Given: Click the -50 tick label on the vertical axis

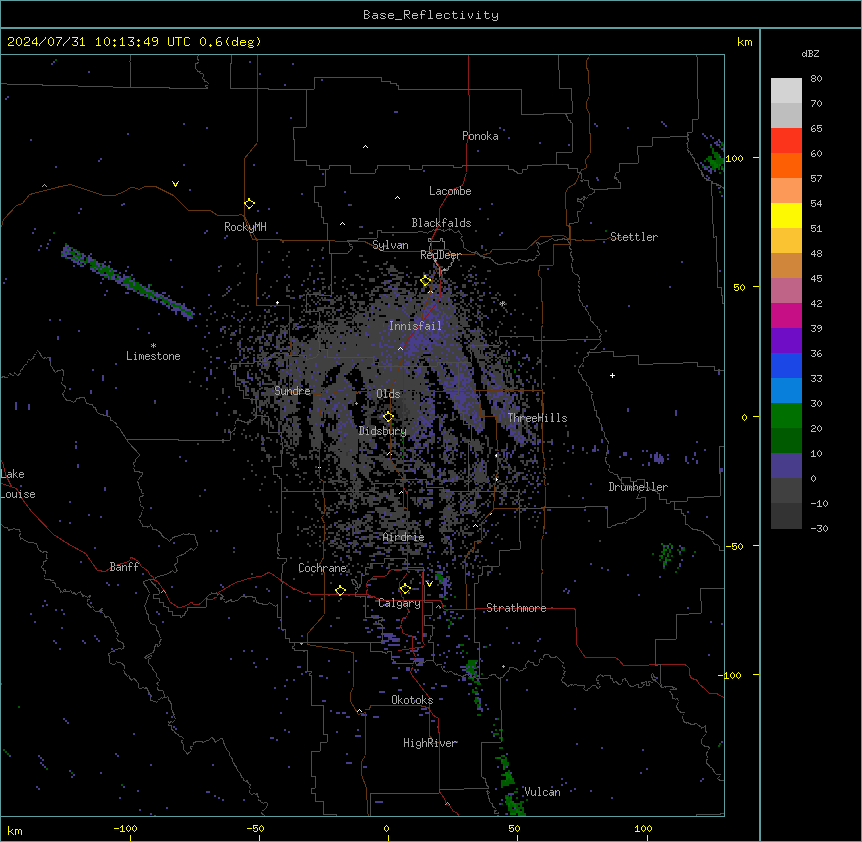Looking at the screenshot, I should 734,546.
